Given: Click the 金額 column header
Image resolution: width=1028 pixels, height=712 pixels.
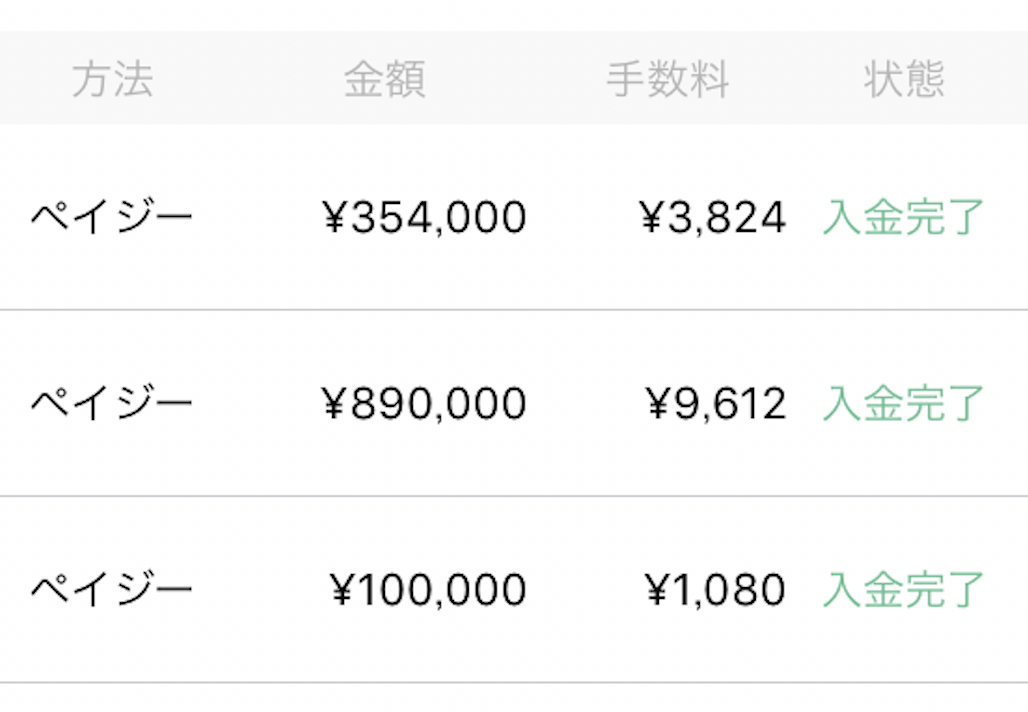Looking at the screenshot, I should tap(385, 79).
